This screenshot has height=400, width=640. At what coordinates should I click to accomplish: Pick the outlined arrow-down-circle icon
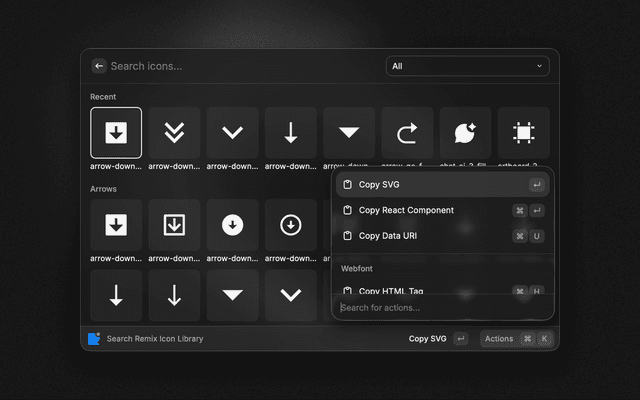pyautogui.click(x=291, y=225)
